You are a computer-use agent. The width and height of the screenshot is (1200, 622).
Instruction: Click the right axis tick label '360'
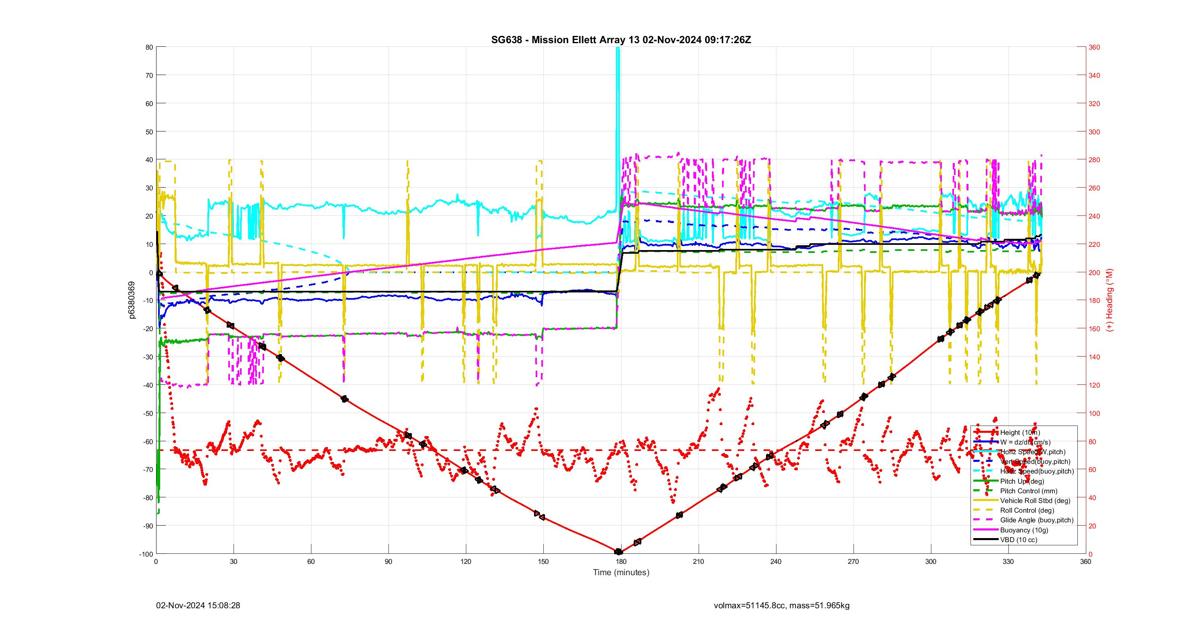[x=1096, y=47]
